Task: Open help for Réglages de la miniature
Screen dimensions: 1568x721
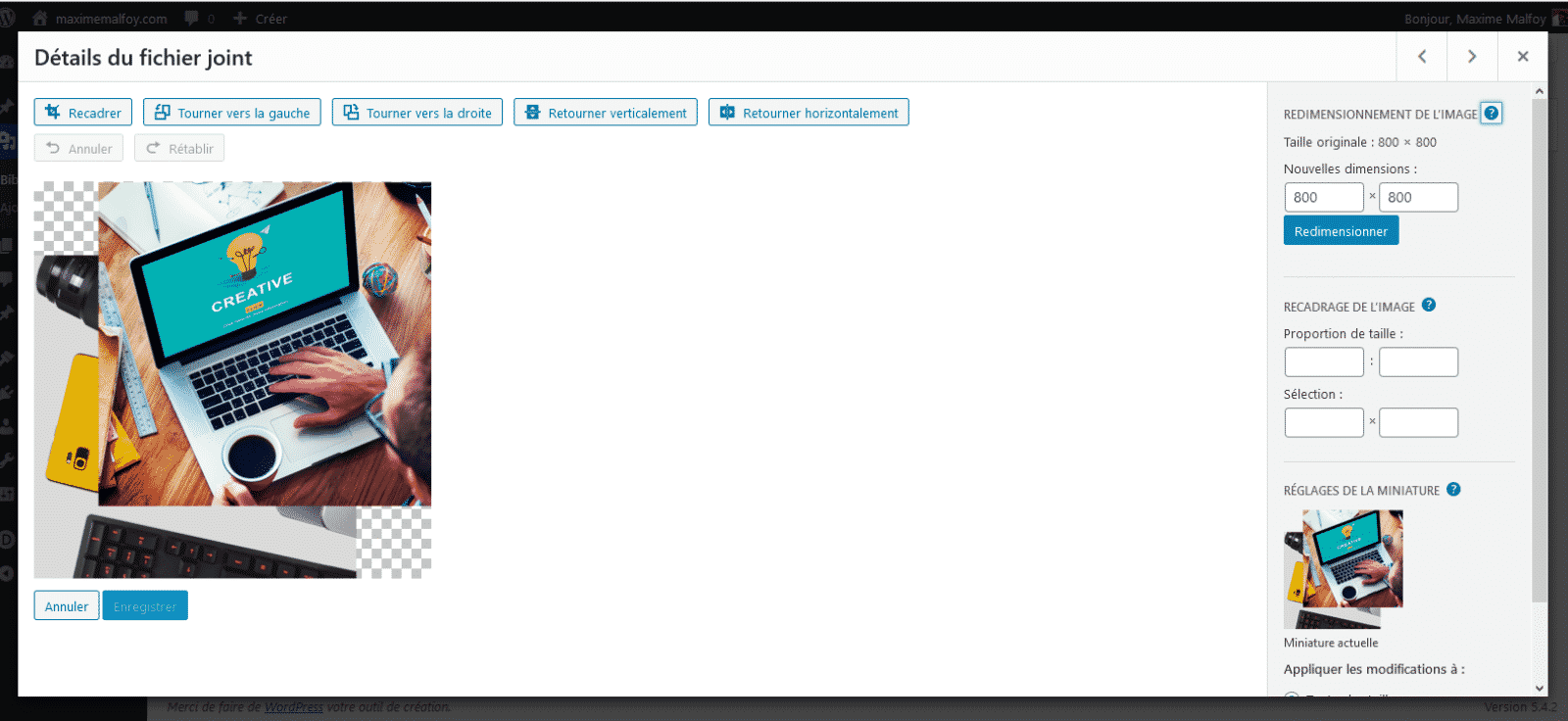Action: coord(1453,489)
